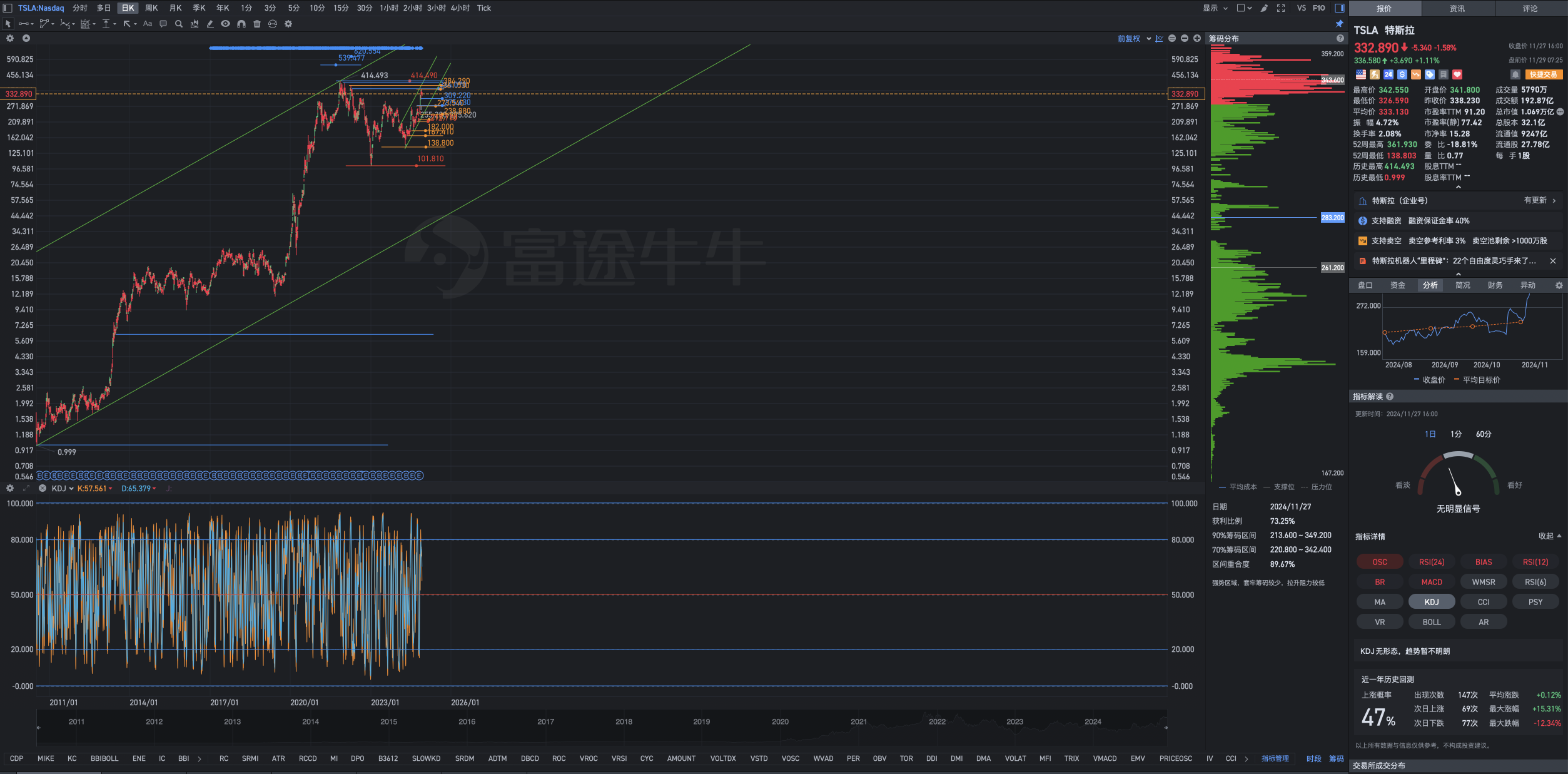Click the US flag market icon
1568x774 pixels.
1361,74
